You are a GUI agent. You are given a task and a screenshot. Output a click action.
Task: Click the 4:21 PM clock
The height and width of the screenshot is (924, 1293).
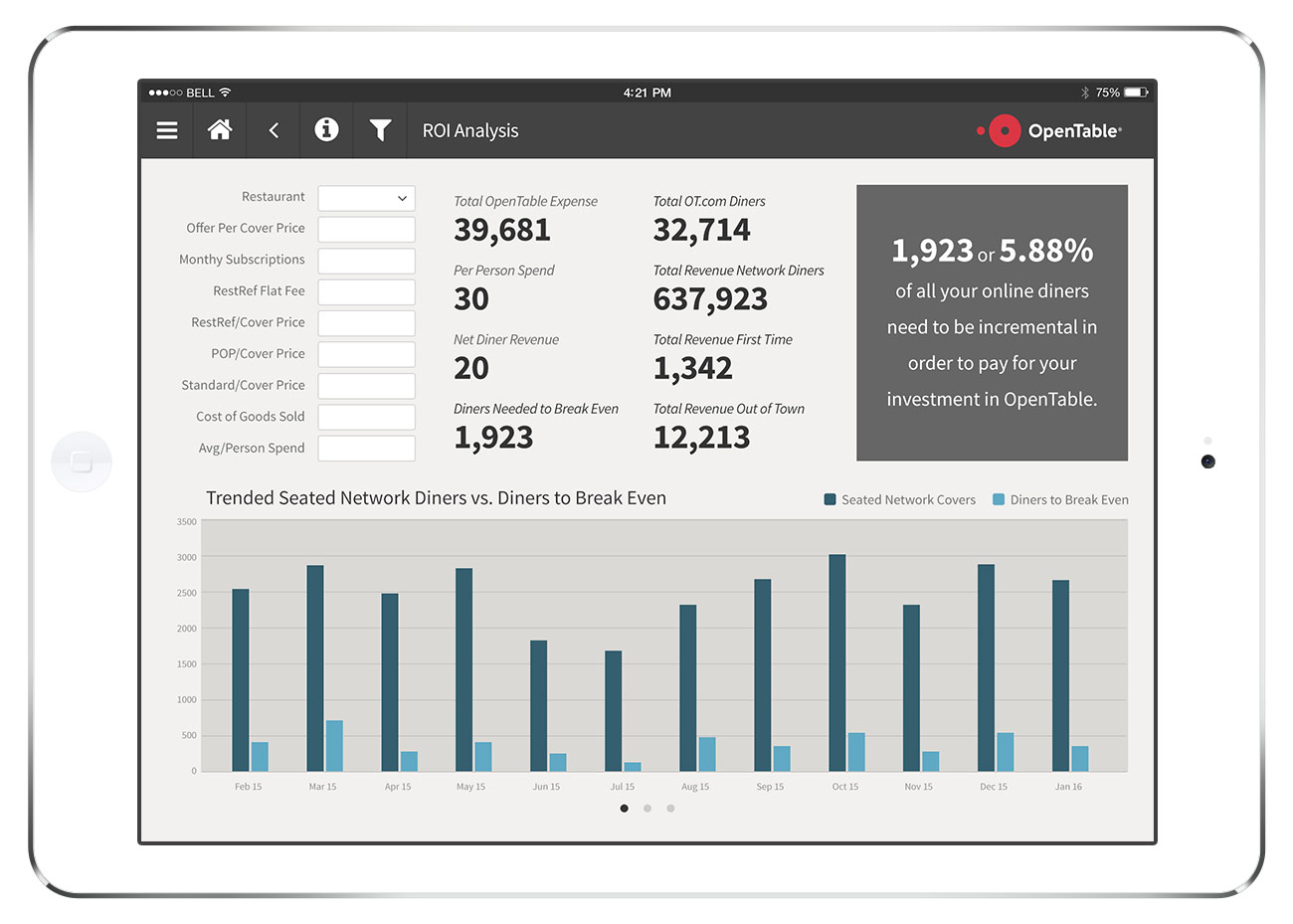647,92
